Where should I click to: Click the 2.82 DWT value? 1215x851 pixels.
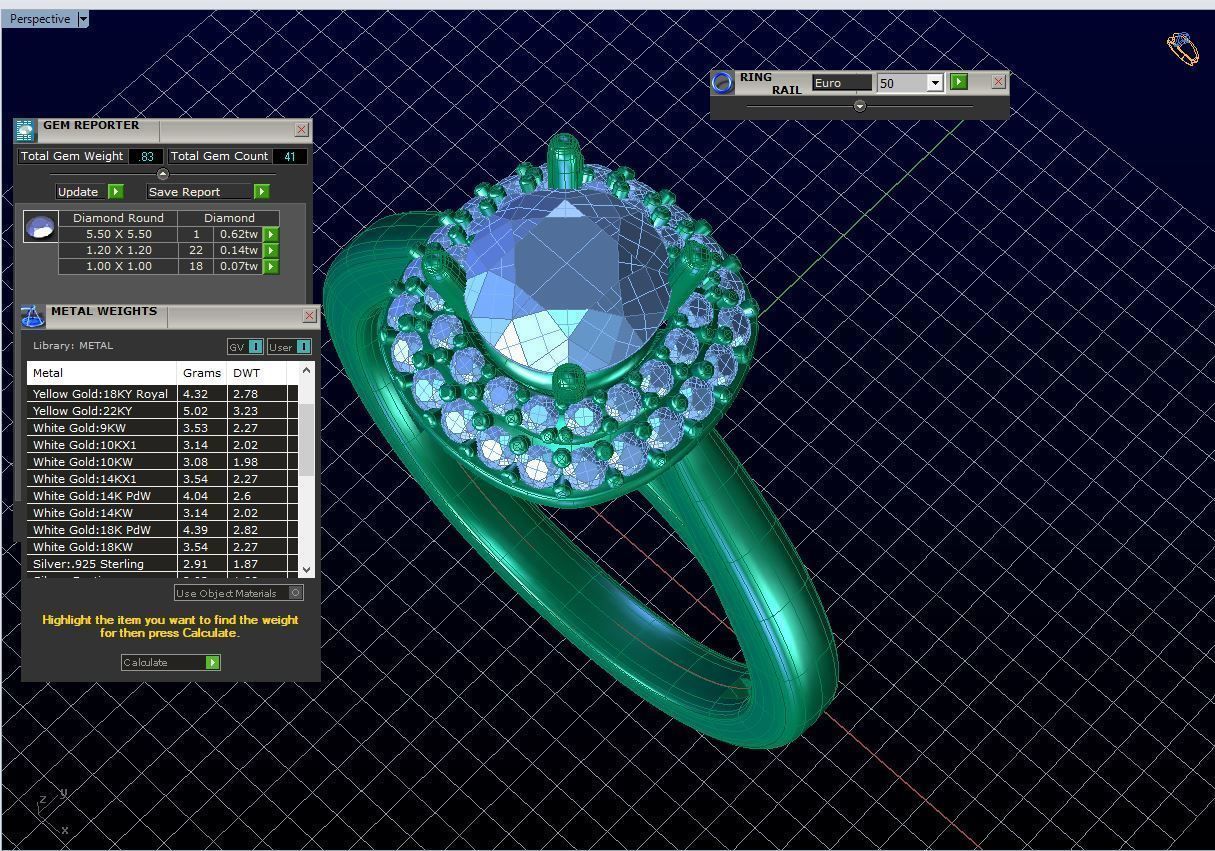pyautogui.click(x=245, y=530)
